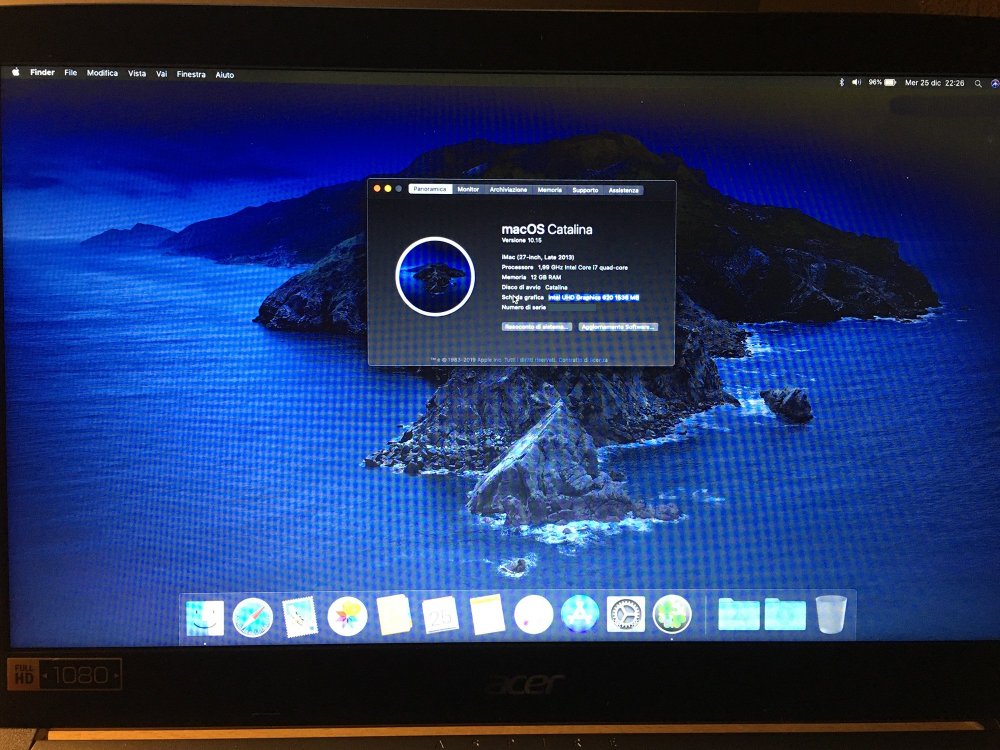This screenshot has width=1000, height=750.
Task: Click the Resoconto di sistema button
Action: click(536, 327)
